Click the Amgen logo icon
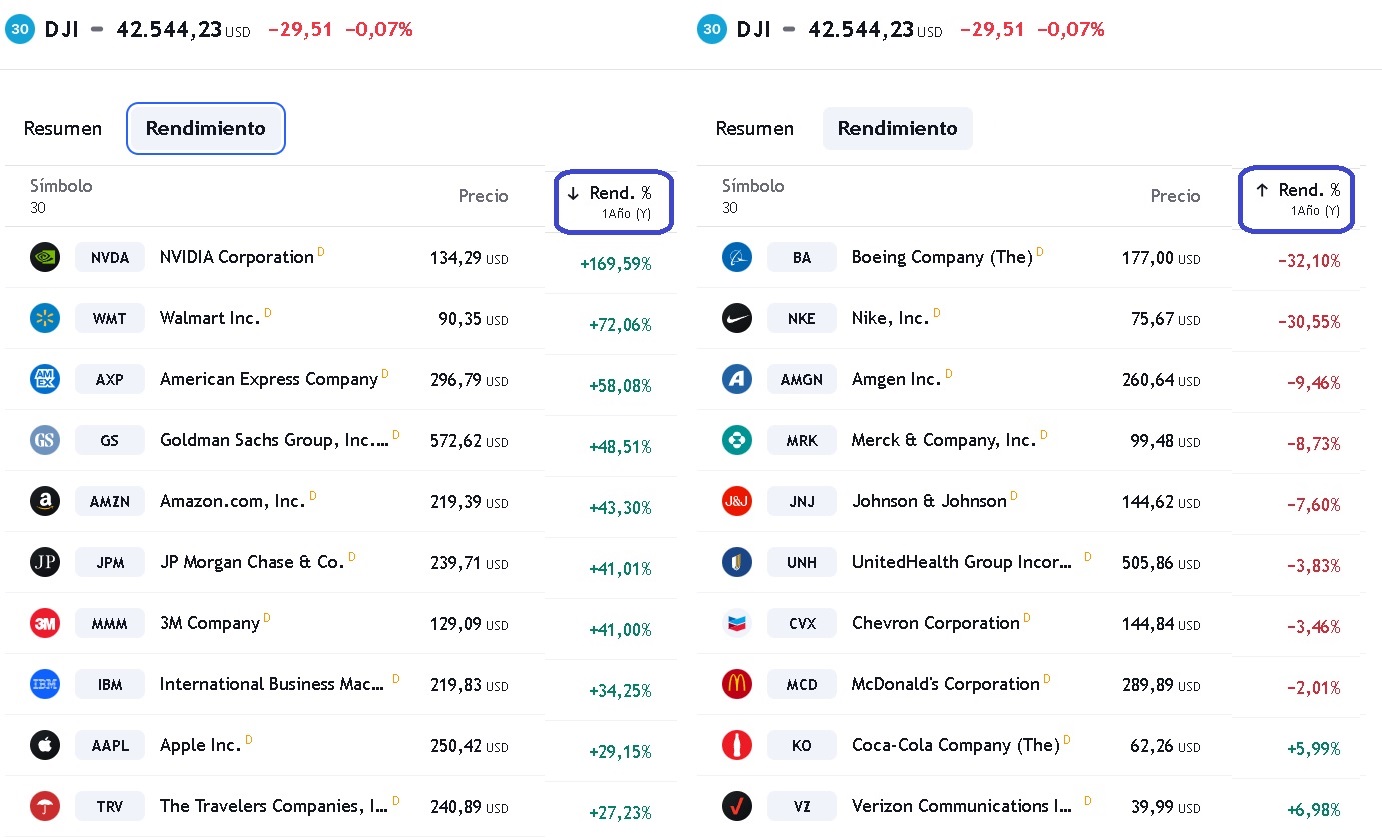This screenshot has height=840, width=1382. tap(737, 379)
